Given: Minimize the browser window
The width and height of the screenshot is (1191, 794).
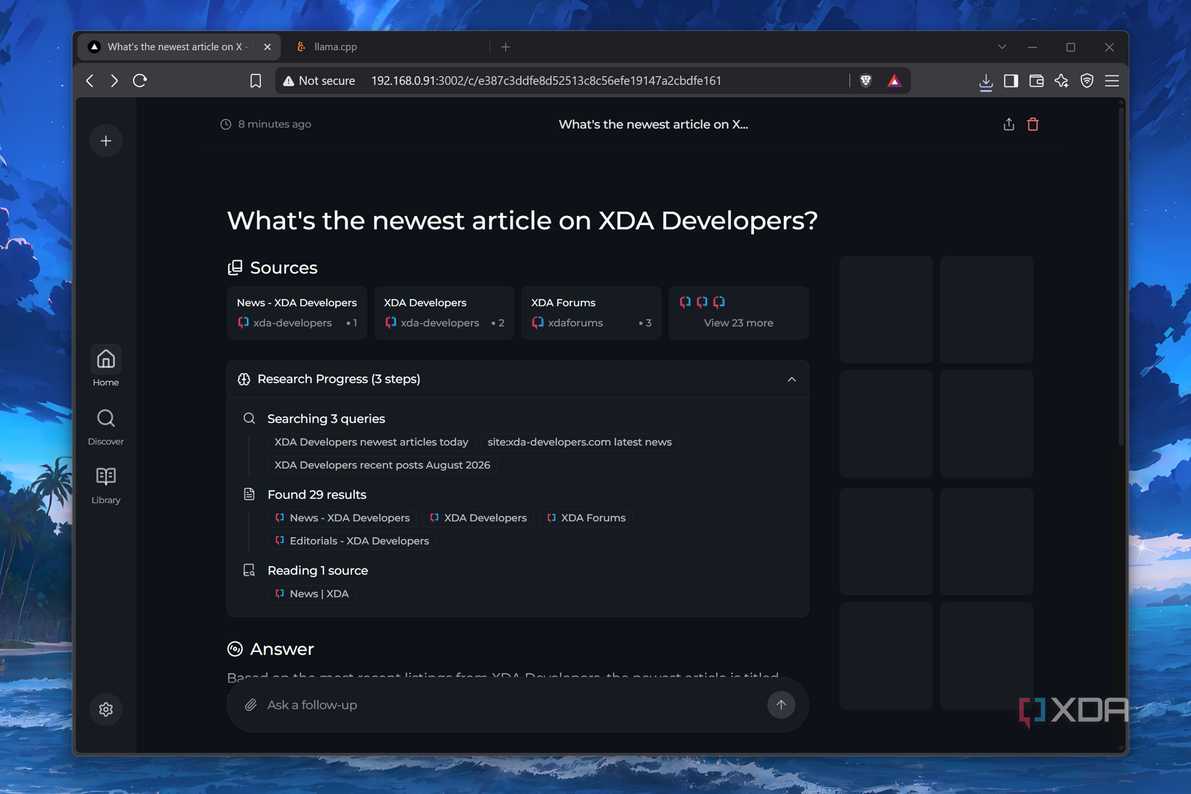Looking at the screenshot, I should (x=1032, y=47).
